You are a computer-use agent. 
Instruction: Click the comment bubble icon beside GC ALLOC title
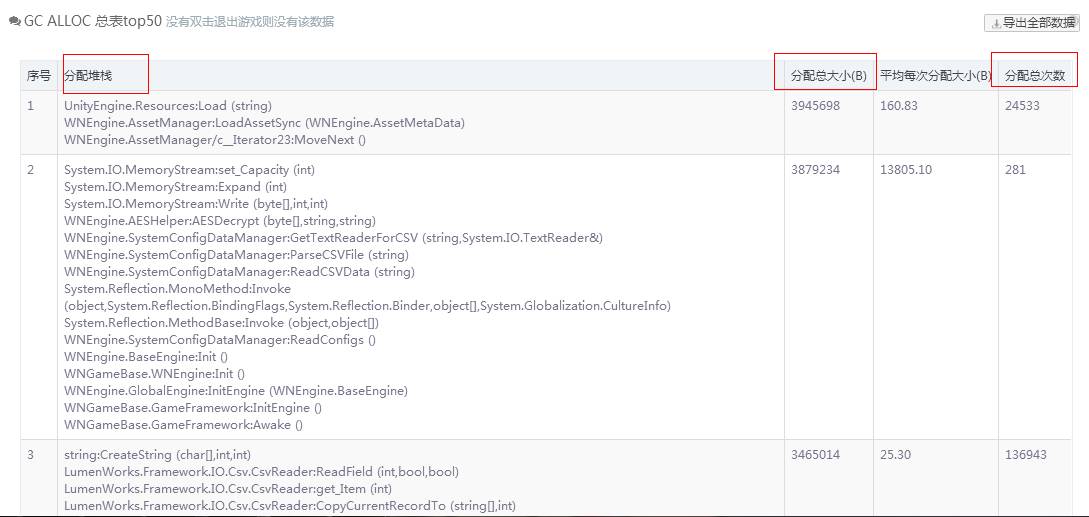coord(15,22)
